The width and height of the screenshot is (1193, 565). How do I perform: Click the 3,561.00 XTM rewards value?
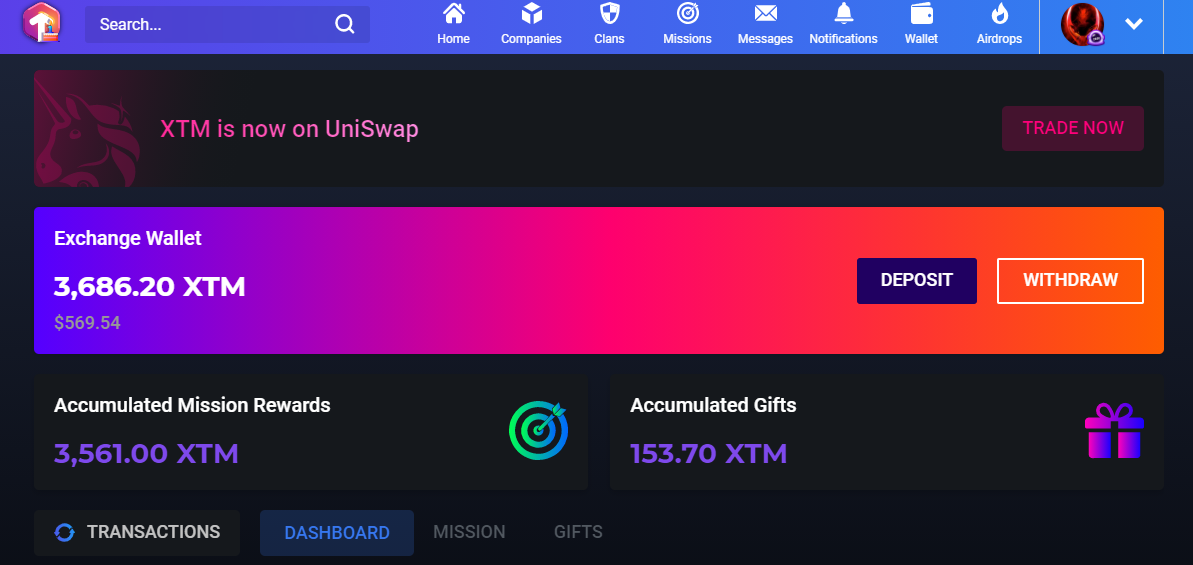pos(146,453)
